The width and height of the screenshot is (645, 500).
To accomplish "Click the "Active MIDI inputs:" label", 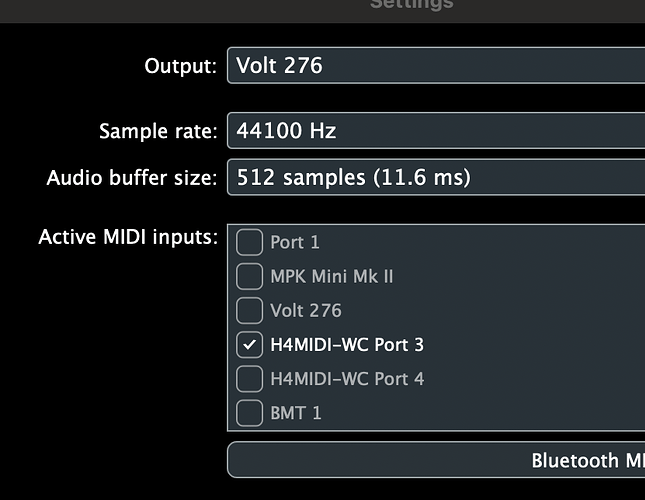I will coord(127,238).
